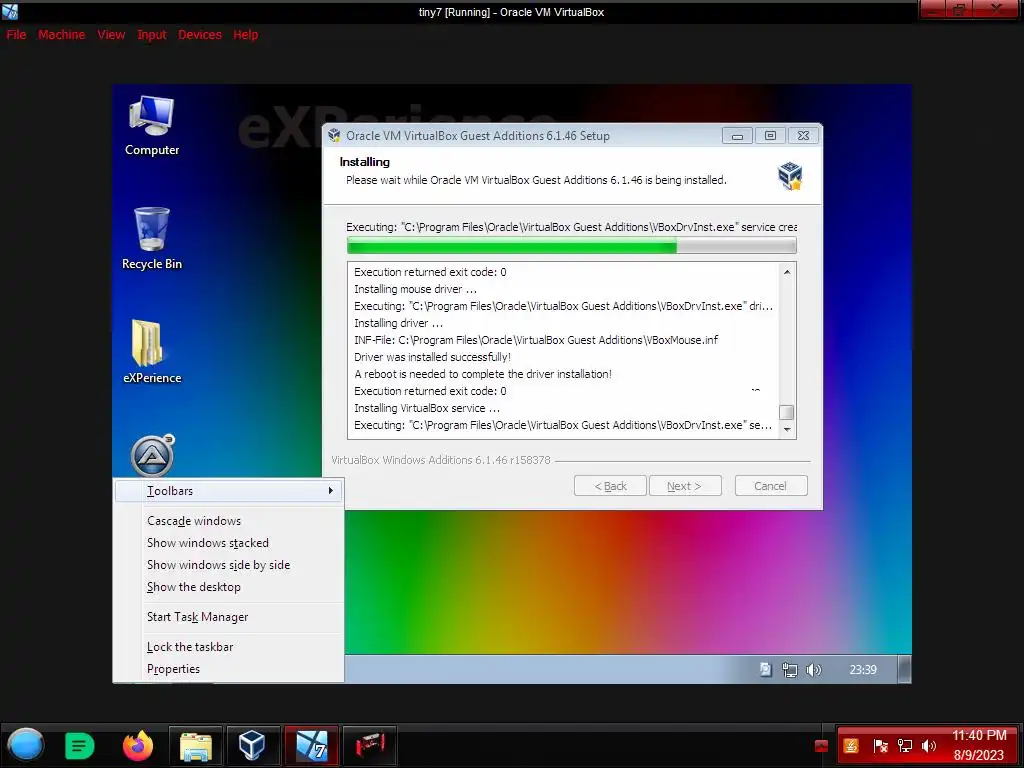
Task: Click the Back button in installer
Action: click(610, 486)
